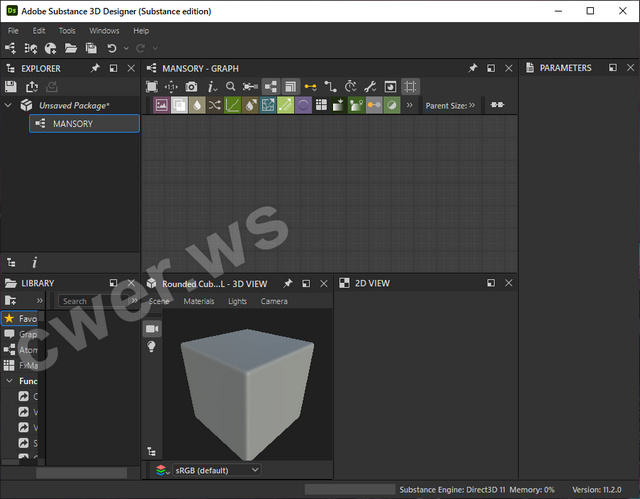Open the sRGB (default) color space dropdown

[217, 469]
